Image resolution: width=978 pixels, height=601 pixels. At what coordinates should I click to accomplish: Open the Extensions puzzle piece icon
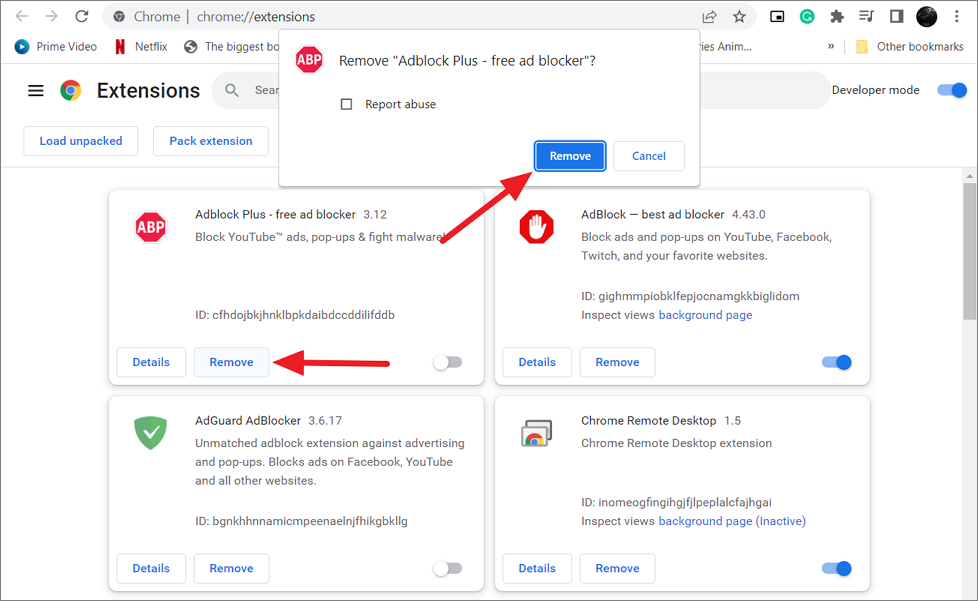837,16
